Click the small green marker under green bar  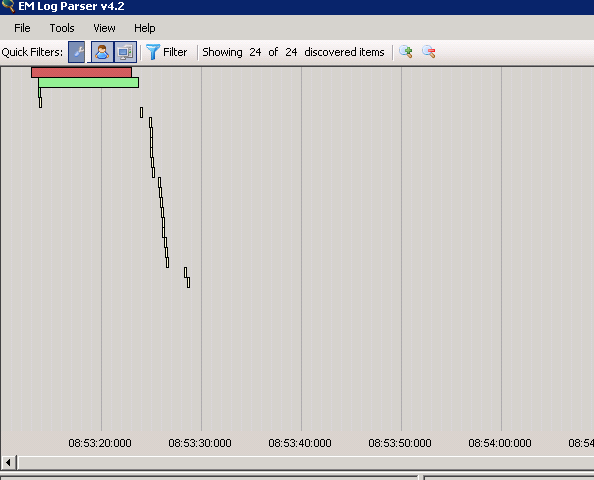tap(39, 92)
